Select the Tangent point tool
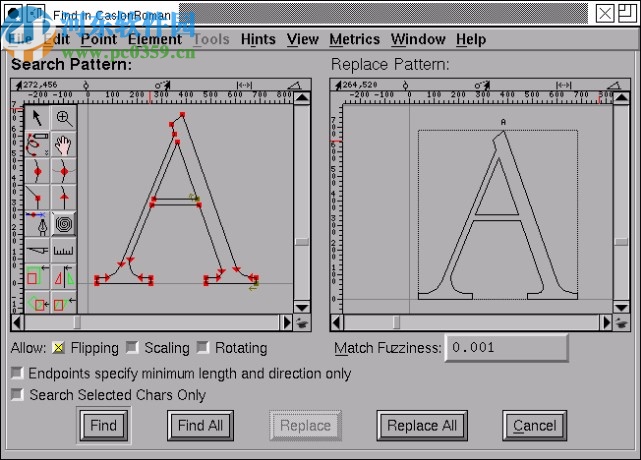The width and height of the screenshot is (641, 460). (x=64, y=198)
